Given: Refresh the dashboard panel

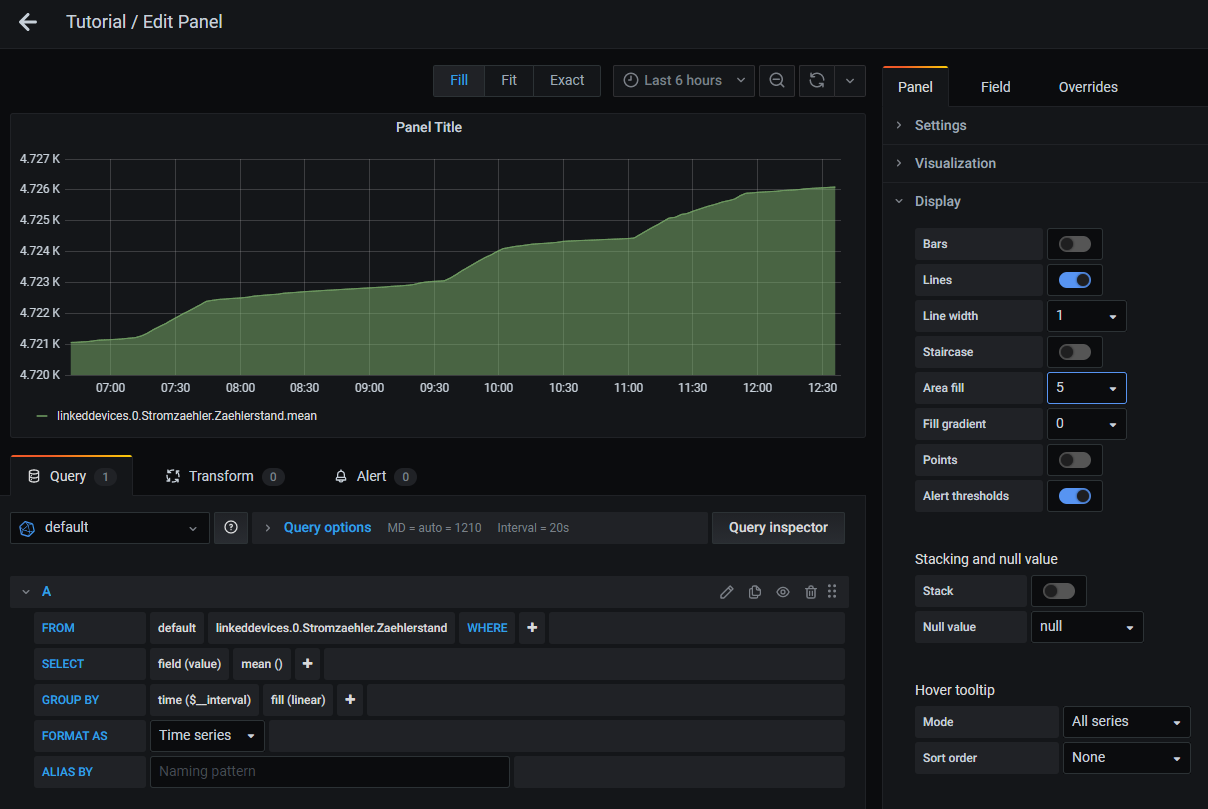Looking at the screenshot, I should (815, 80).
